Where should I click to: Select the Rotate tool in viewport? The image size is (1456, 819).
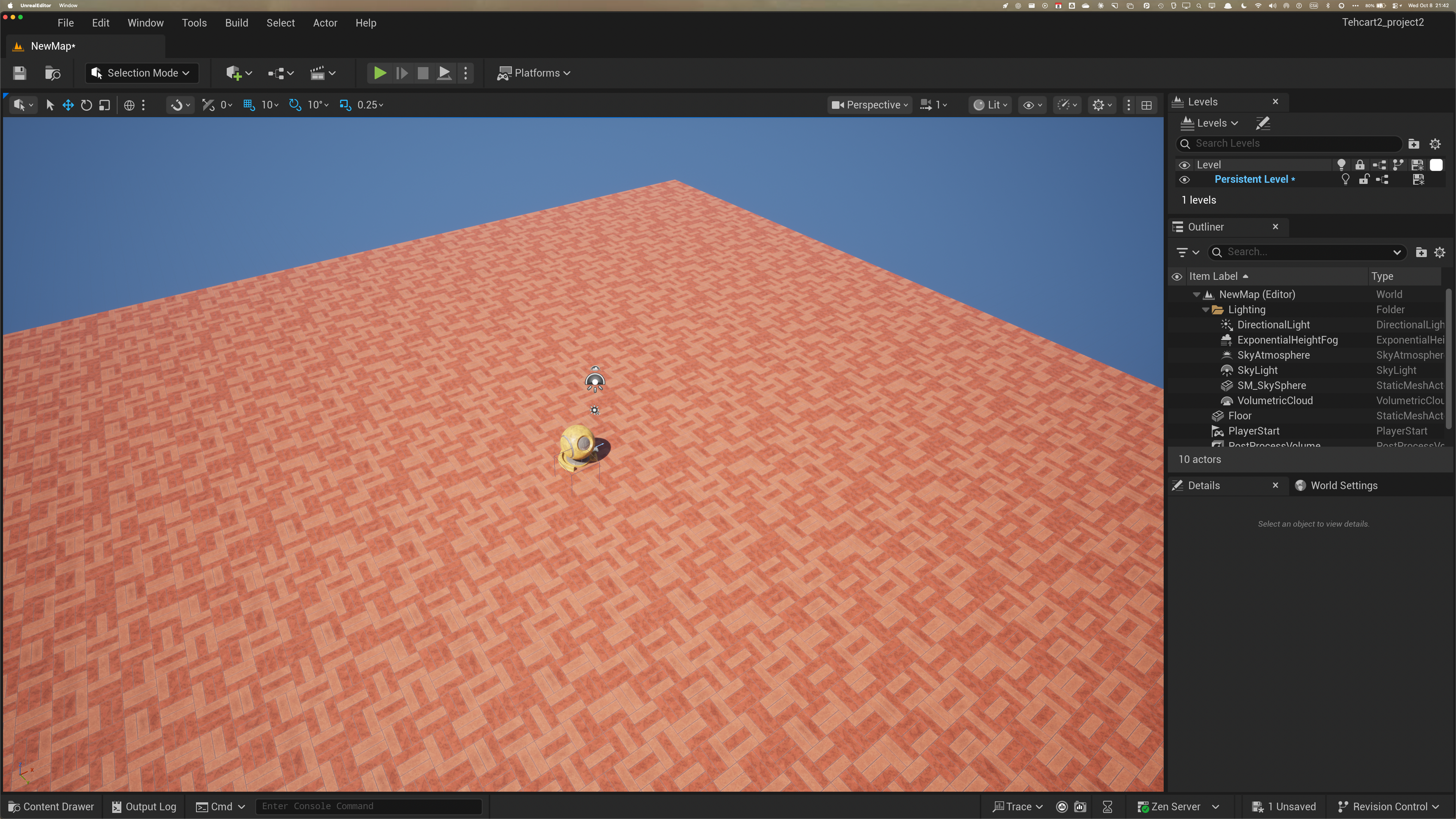click(86, 105)
